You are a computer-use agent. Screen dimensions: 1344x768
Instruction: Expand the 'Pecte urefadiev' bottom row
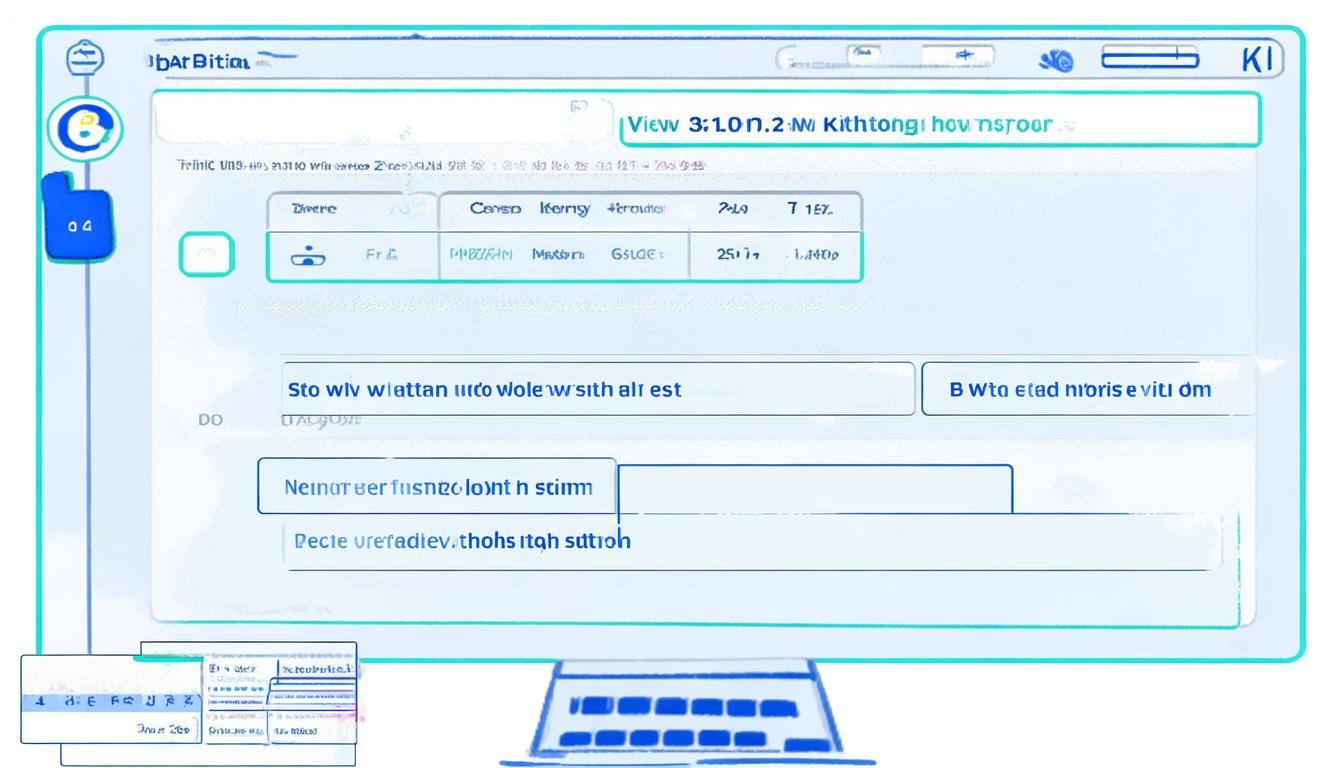[x=750, y=542]
